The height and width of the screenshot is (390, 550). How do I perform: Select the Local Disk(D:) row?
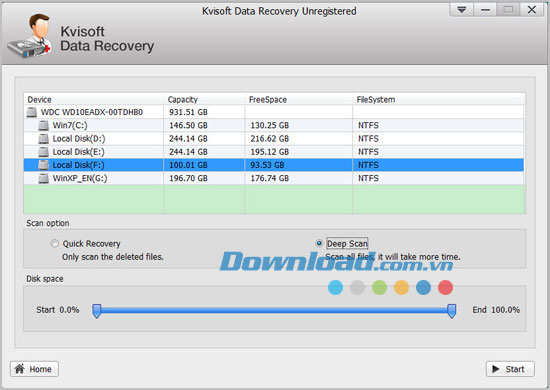274,139
